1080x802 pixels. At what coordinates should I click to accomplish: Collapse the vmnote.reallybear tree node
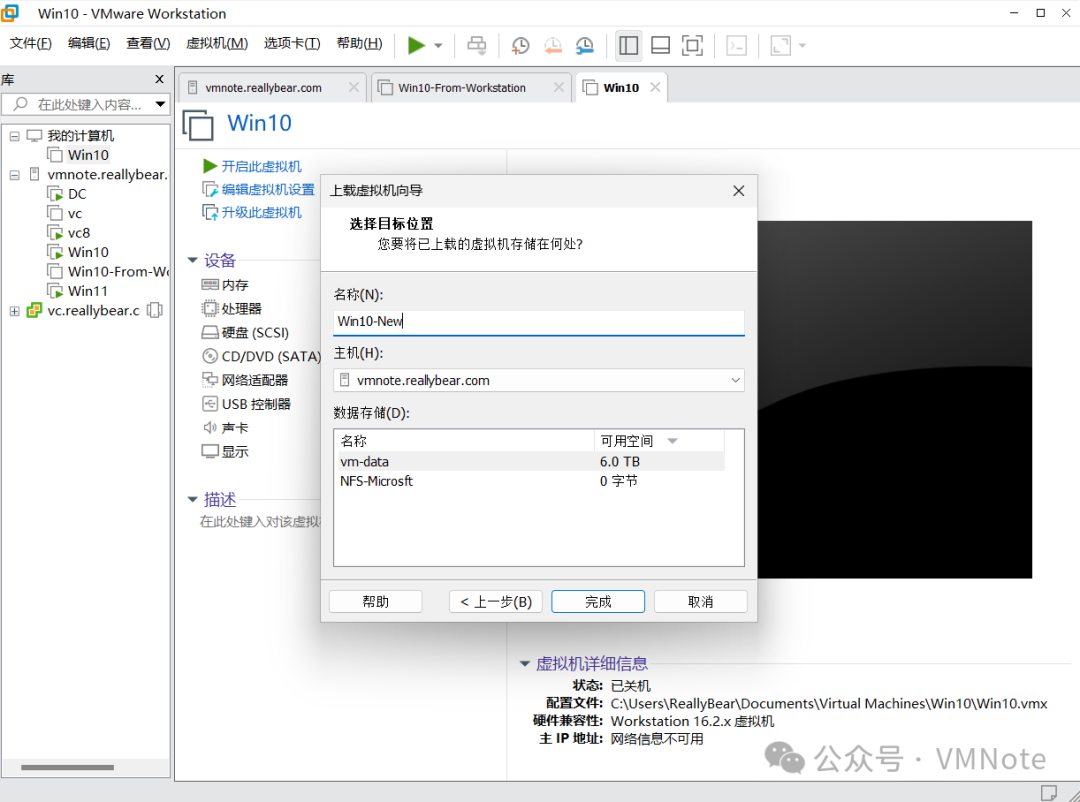point(14,175)
